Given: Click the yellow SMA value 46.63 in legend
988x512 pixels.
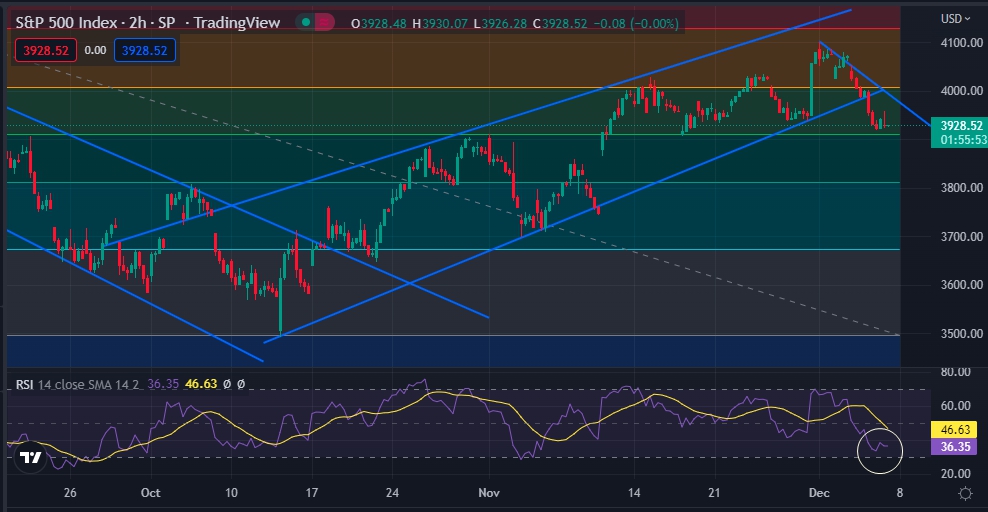Looking at the screenshot, I should [201, 384].
